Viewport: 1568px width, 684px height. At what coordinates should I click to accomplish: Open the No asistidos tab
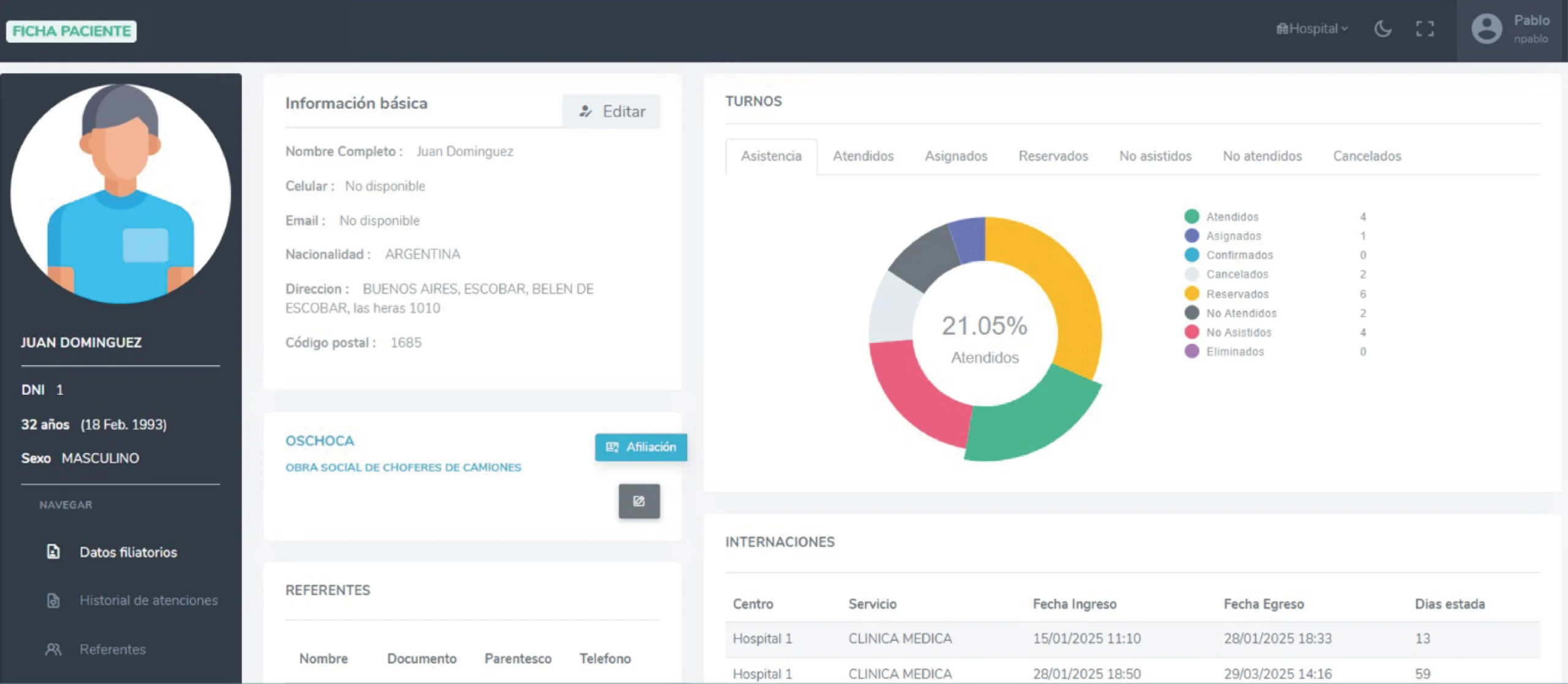coord(1155,156)
